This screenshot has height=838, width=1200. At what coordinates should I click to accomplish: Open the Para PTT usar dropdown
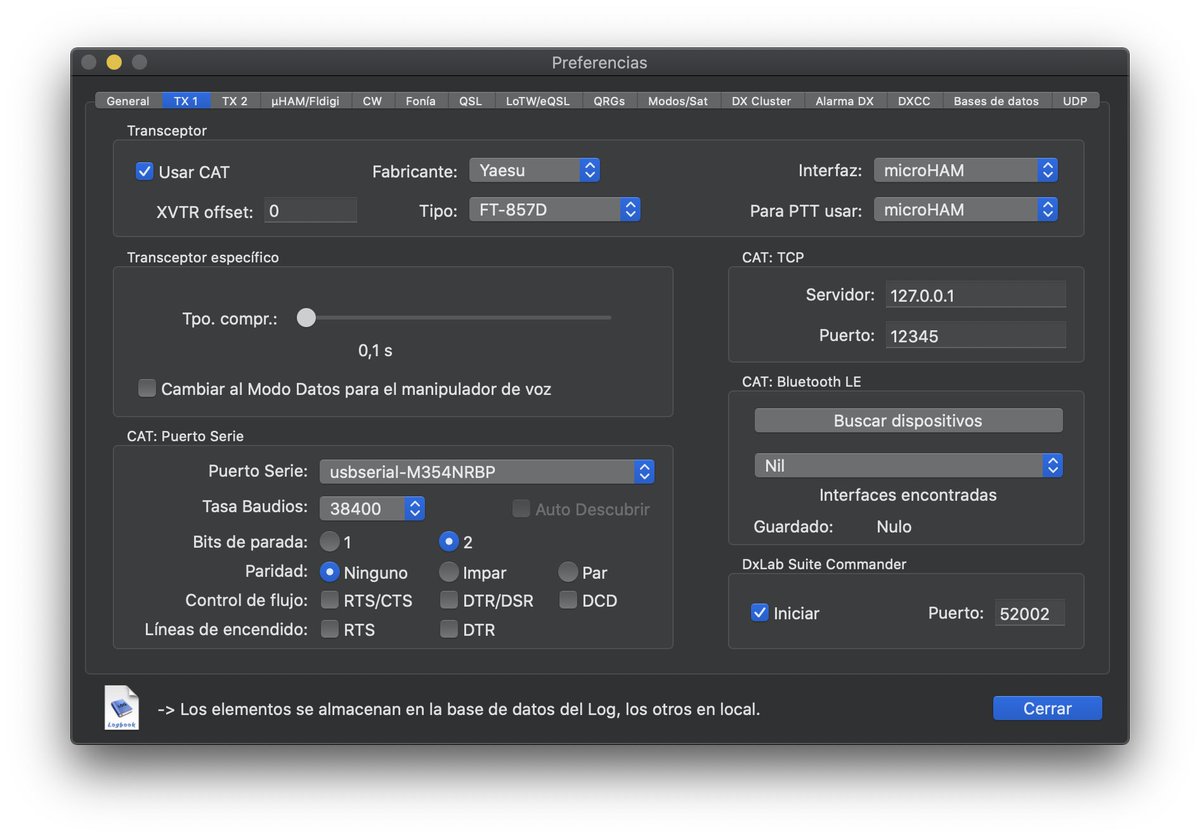[x=966, y=210]
